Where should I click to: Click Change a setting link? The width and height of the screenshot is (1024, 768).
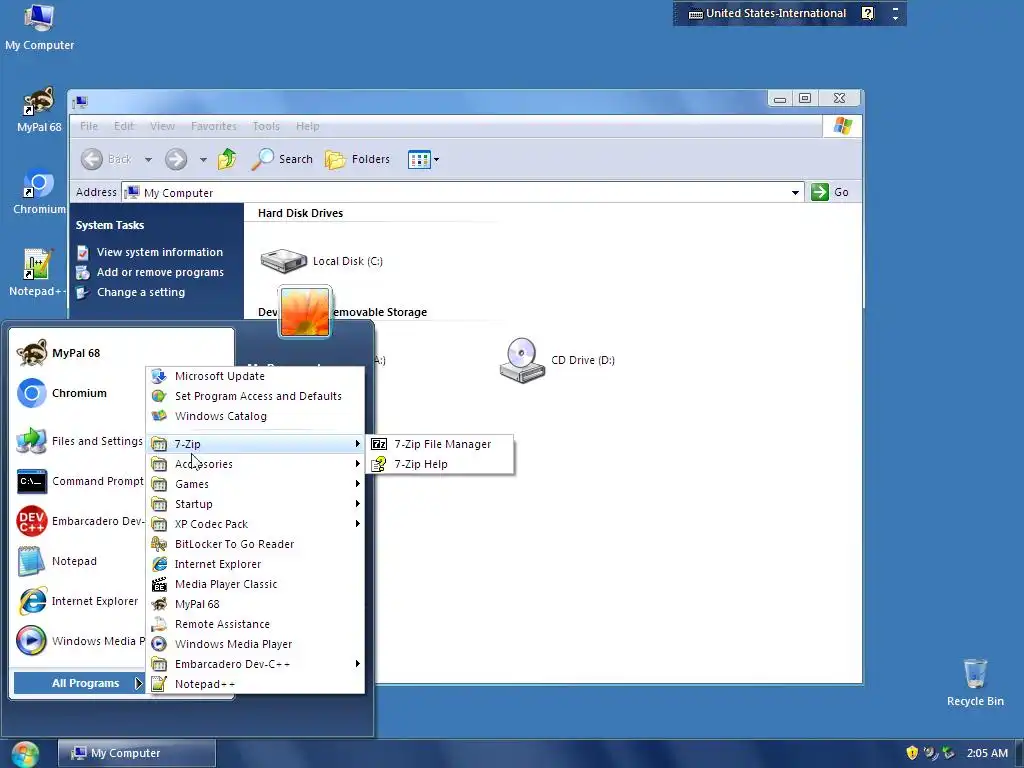pyautogui.click(x=131, y=293)
